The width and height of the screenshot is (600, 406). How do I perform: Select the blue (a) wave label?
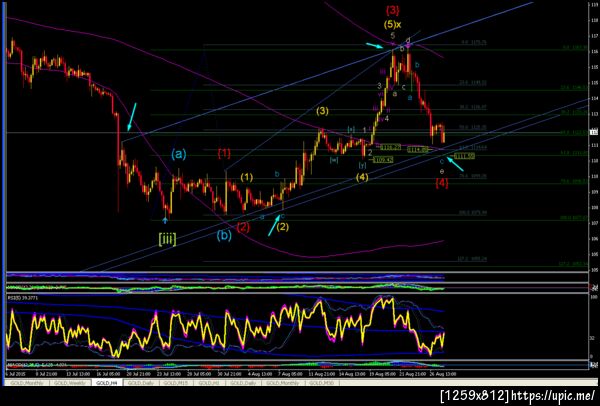tap(179, 154)
